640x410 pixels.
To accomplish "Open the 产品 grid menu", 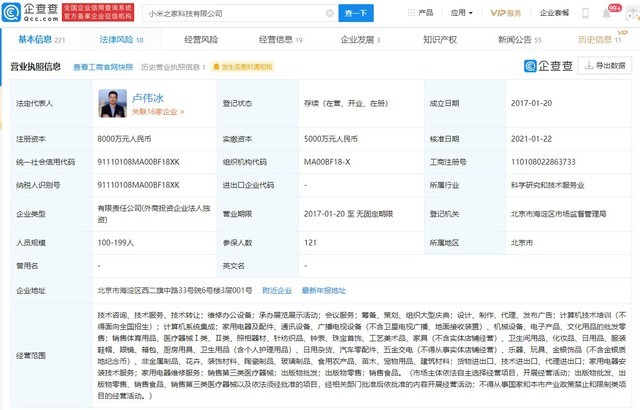I will click(420, 13).
